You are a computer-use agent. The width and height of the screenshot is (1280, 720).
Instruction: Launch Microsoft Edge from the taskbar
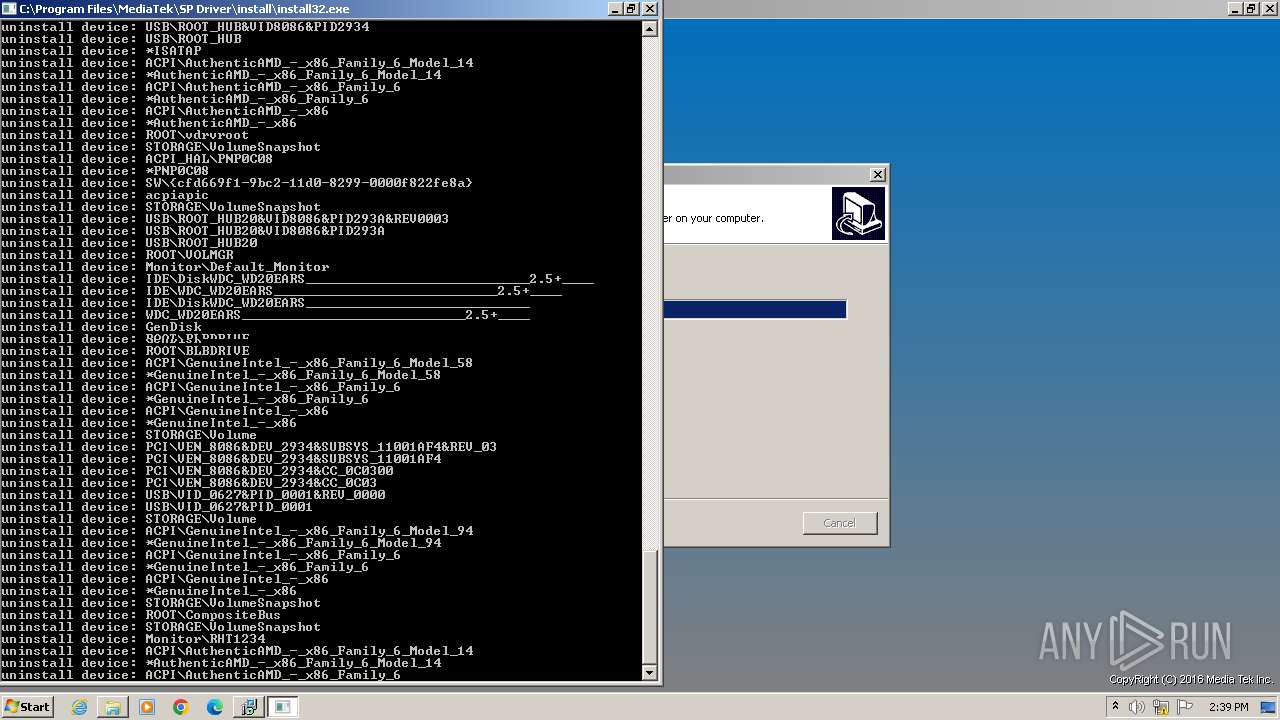tap(215, 707)
